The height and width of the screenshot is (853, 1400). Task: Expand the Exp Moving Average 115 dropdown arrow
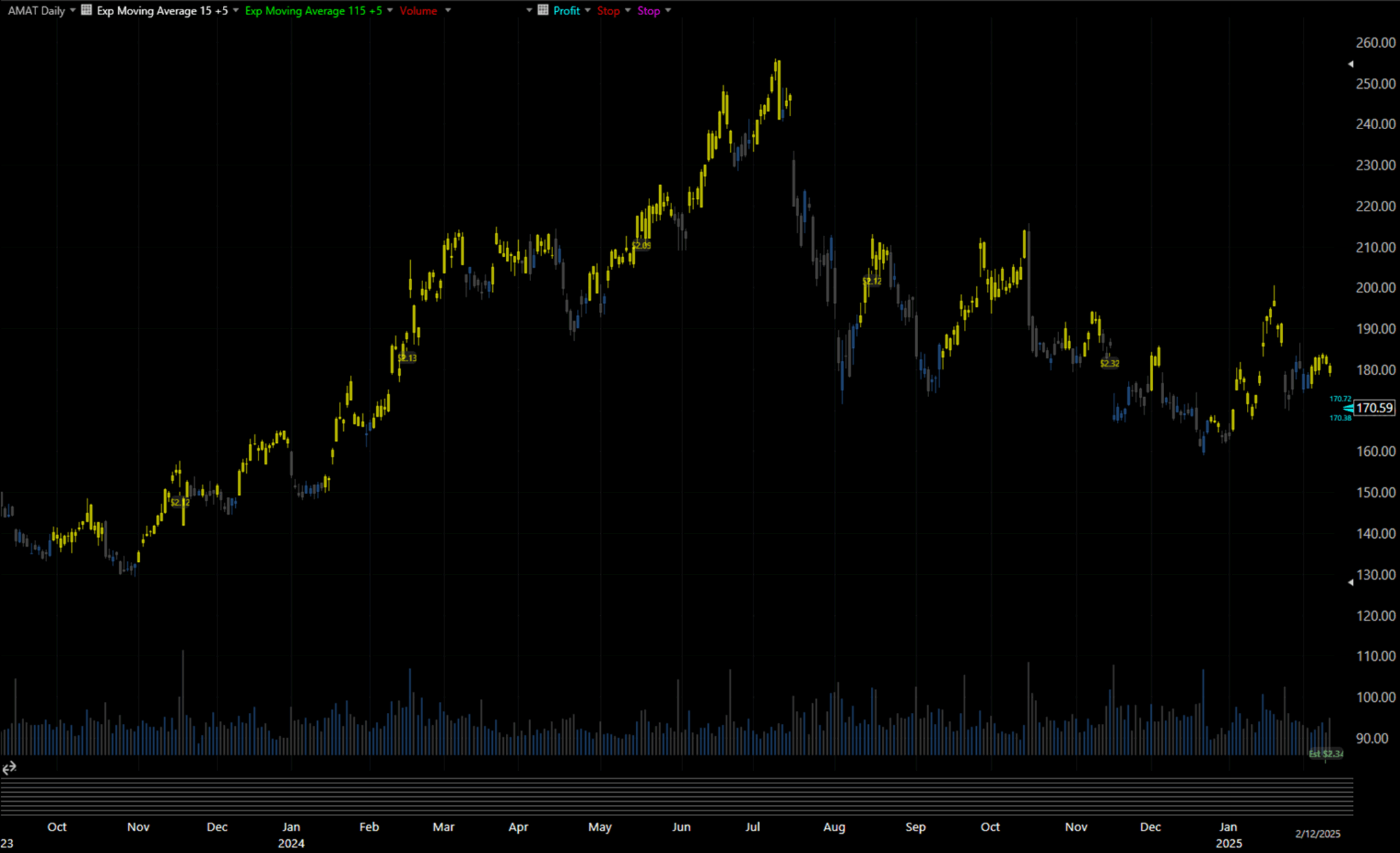pos(390,10)
